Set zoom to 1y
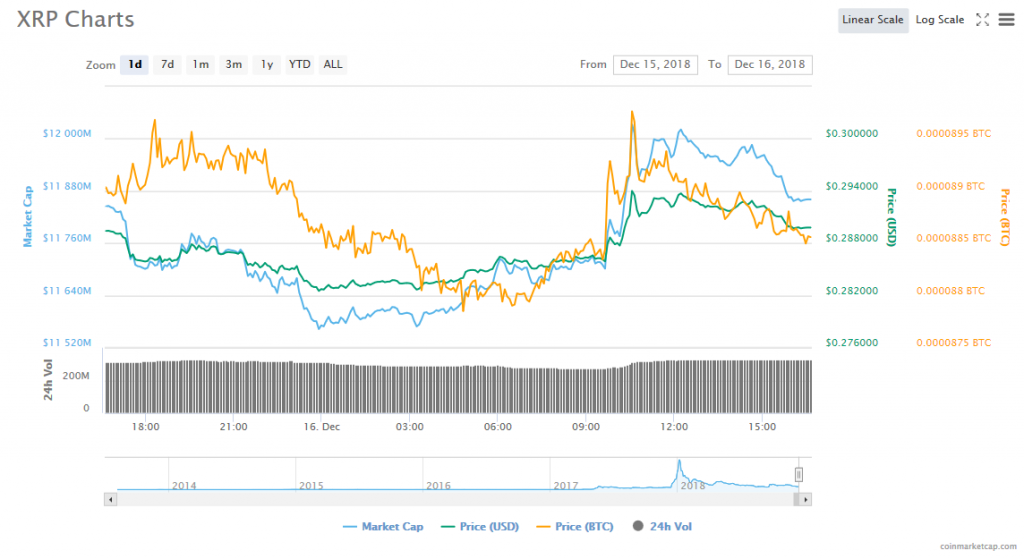 tap(266, 65)
